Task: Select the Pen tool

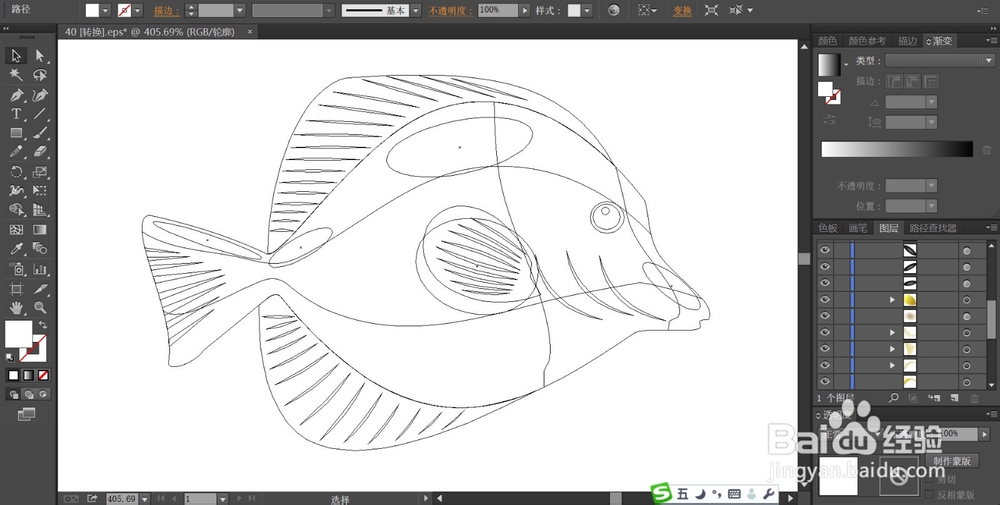Action: (16, 95)
